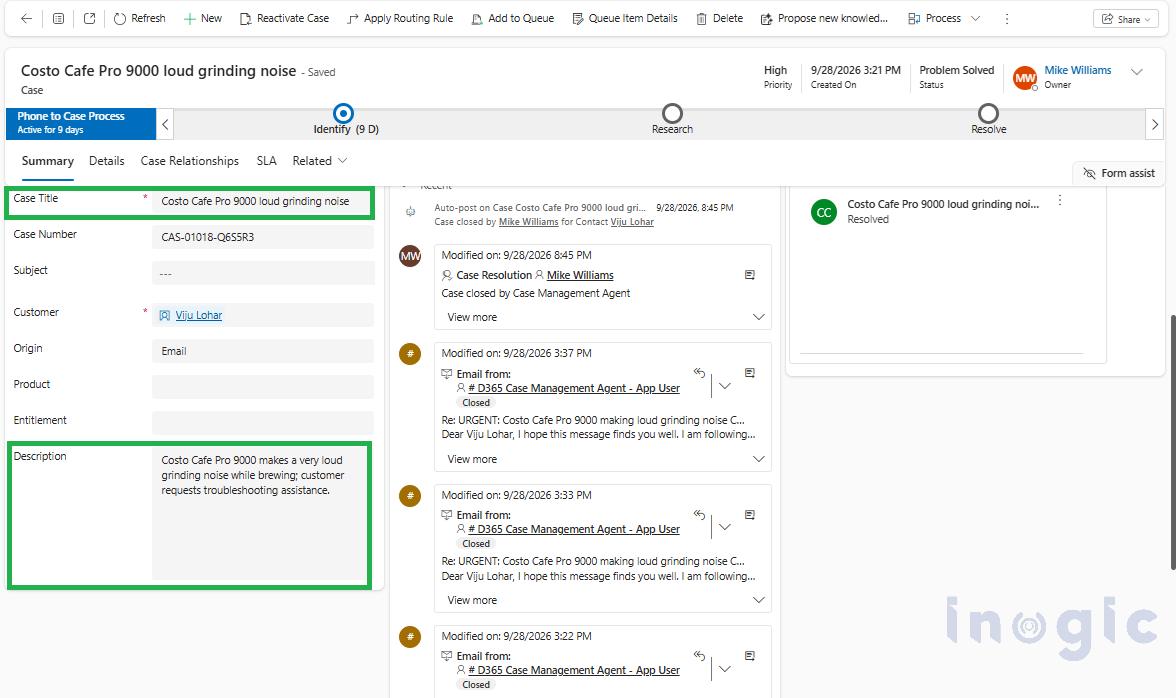Open the Case Relationships tab
Viewport: 1176px width, 698px height.
(x=190, y=161)
